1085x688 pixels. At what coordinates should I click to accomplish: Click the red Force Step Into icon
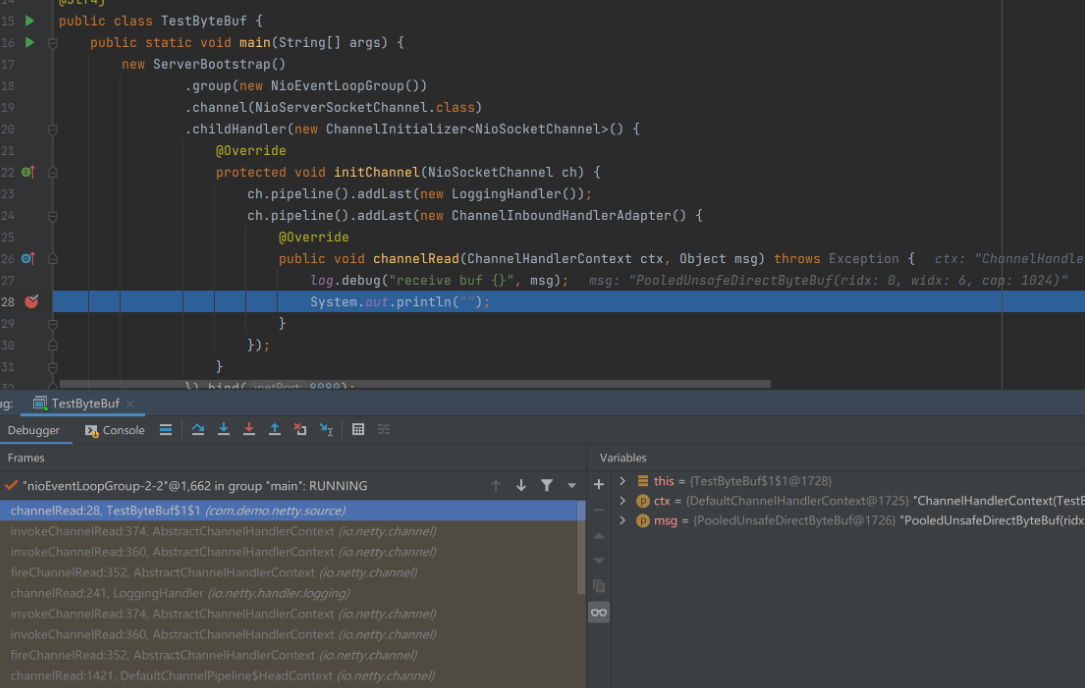click(x=249, y=430)
